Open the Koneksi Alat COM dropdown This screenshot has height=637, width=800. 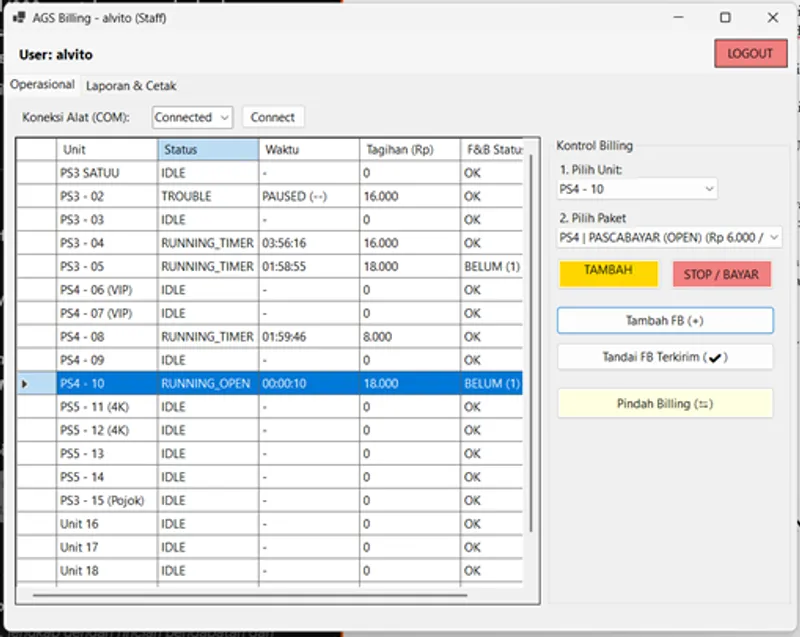coord(192,117)
